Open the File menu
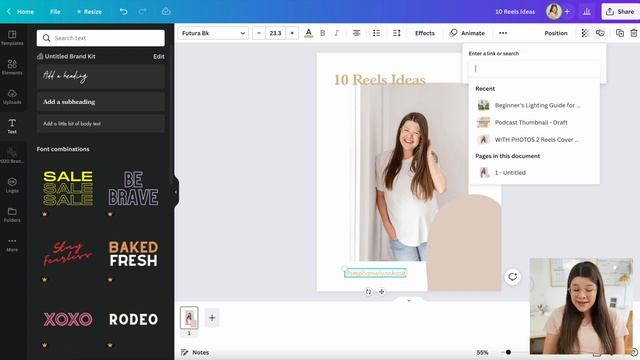 click(x=55, y=11)
